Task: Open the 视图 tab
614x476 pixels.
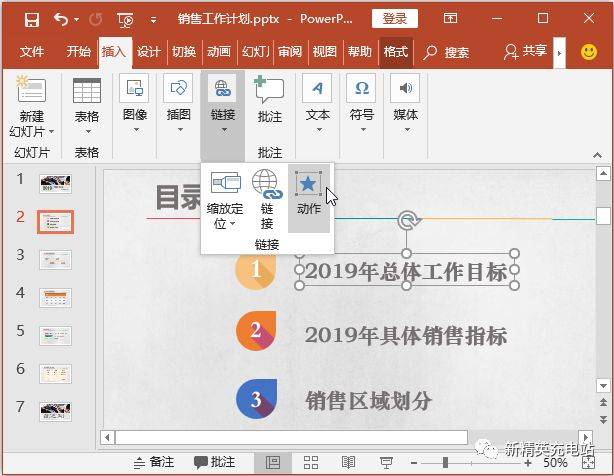Action: click(x=325, y=52)
